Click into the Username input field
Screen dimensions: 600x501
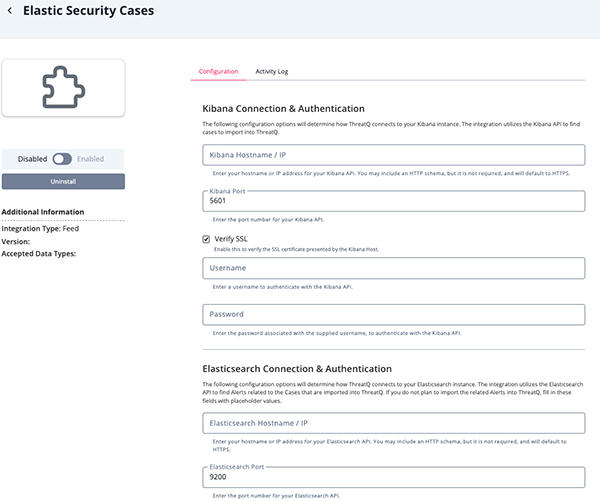(x=393, y=268)
